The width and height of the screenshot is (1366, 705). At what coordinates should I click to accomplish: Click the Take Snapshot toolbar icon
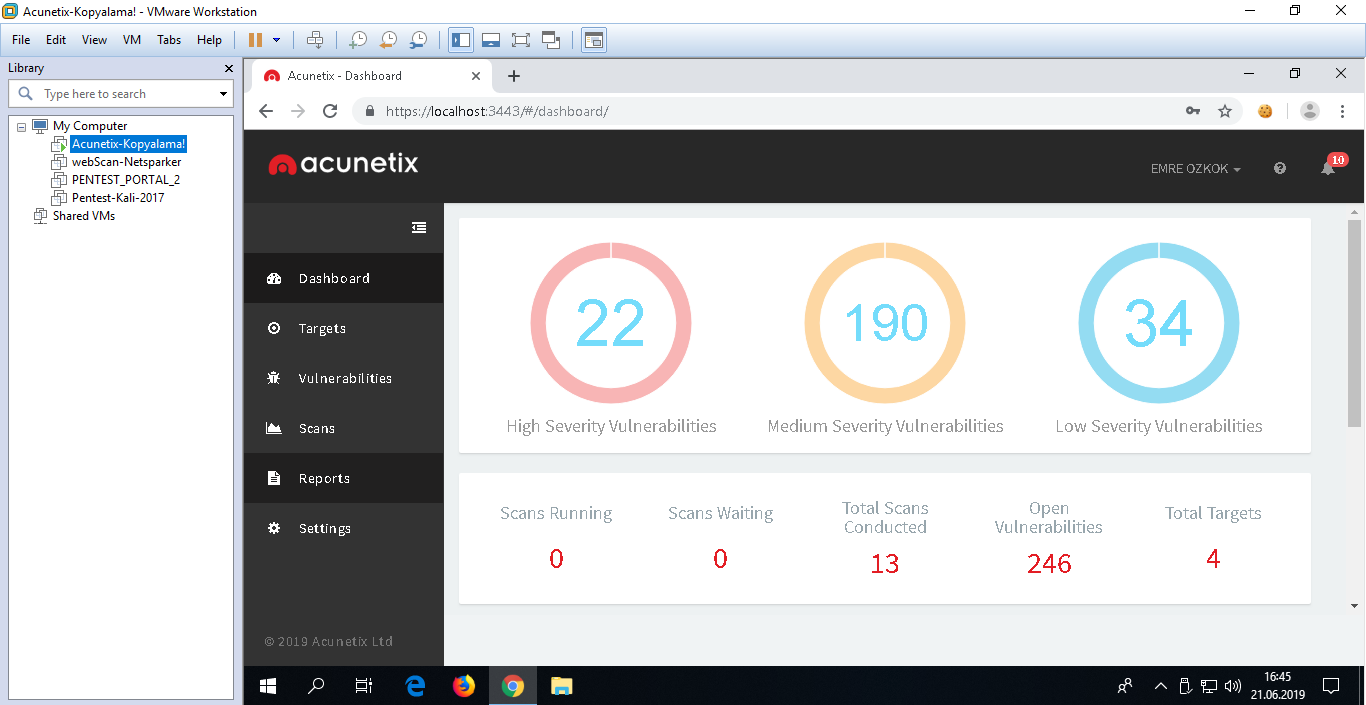coord(357,40)
